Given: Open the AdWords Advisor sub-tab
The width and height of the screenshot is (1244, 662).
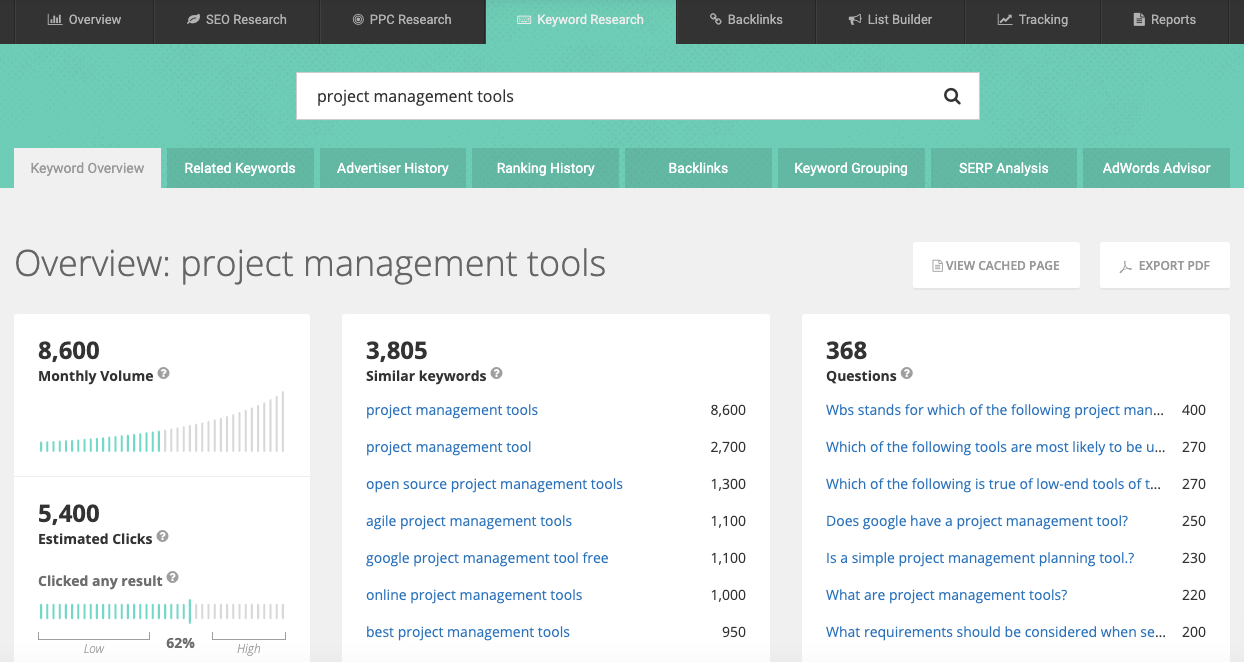Looking at the screenshot, I should coord(1157,168).
